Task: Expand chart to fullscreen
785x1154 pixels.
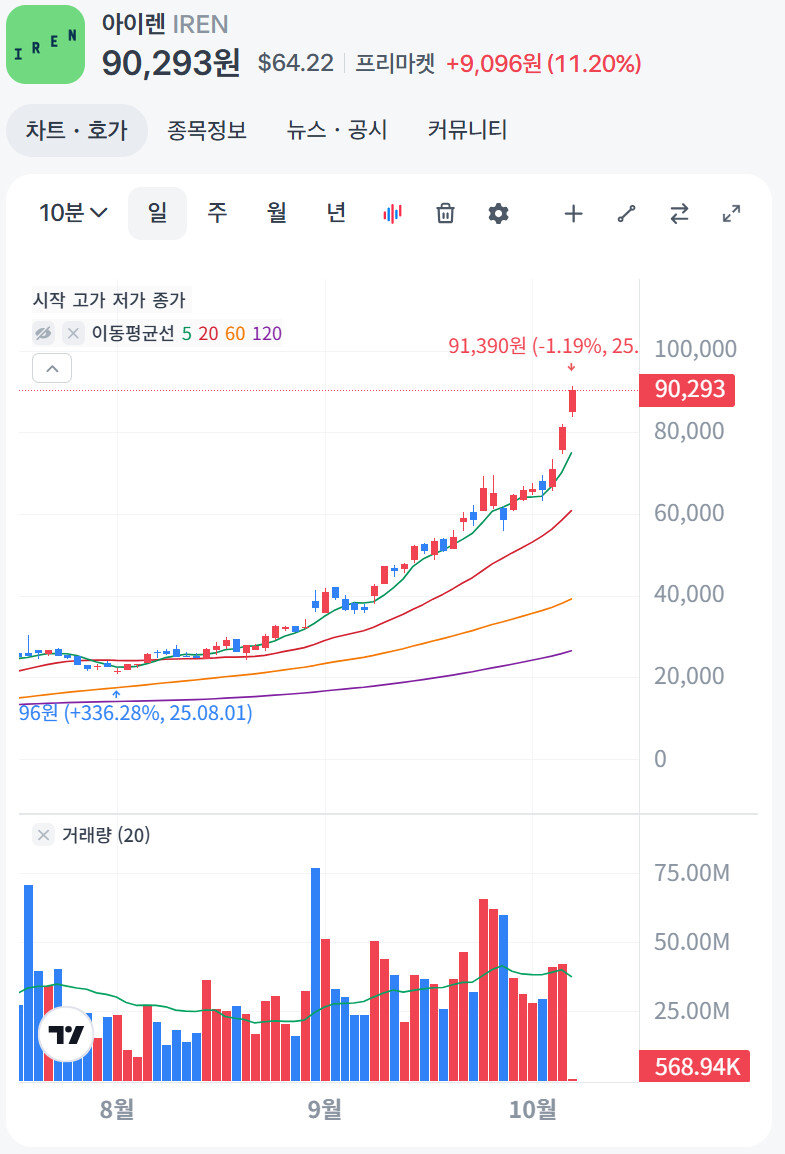Action: click(x=731, y=213)
